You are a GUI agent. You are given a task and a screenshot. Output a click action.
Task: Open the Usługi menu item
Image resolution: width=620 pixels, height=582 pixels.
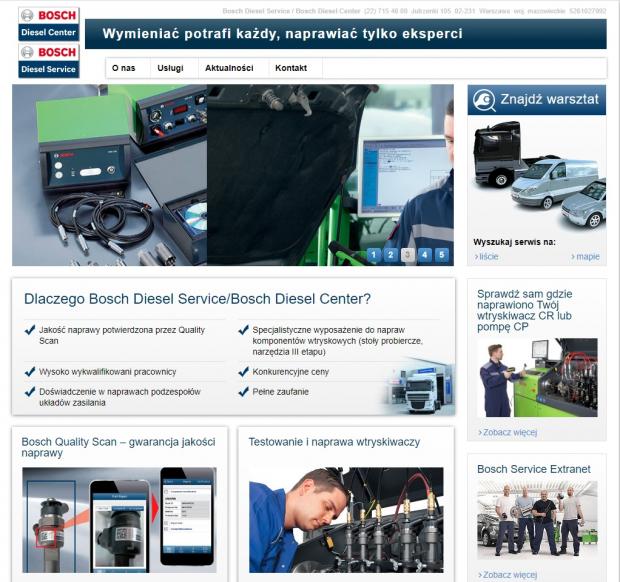[170, 68]
